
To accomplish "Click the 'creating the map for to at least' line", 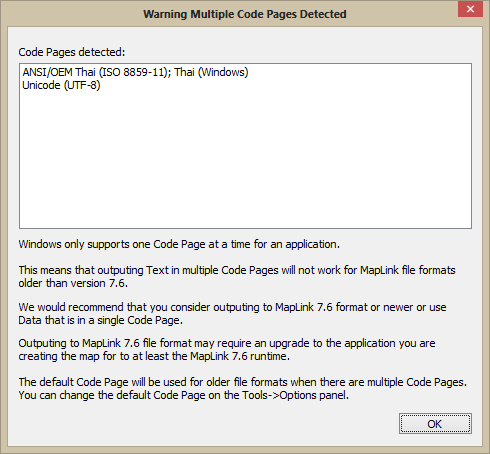I will (x=154, y=356).
